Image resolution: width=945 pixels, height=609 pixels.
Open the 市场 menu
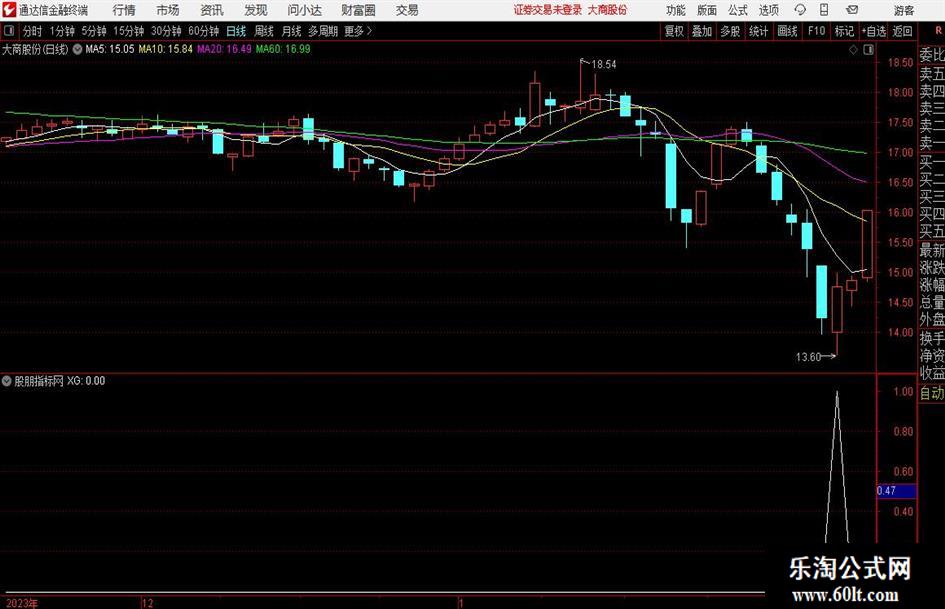point(168,10)
